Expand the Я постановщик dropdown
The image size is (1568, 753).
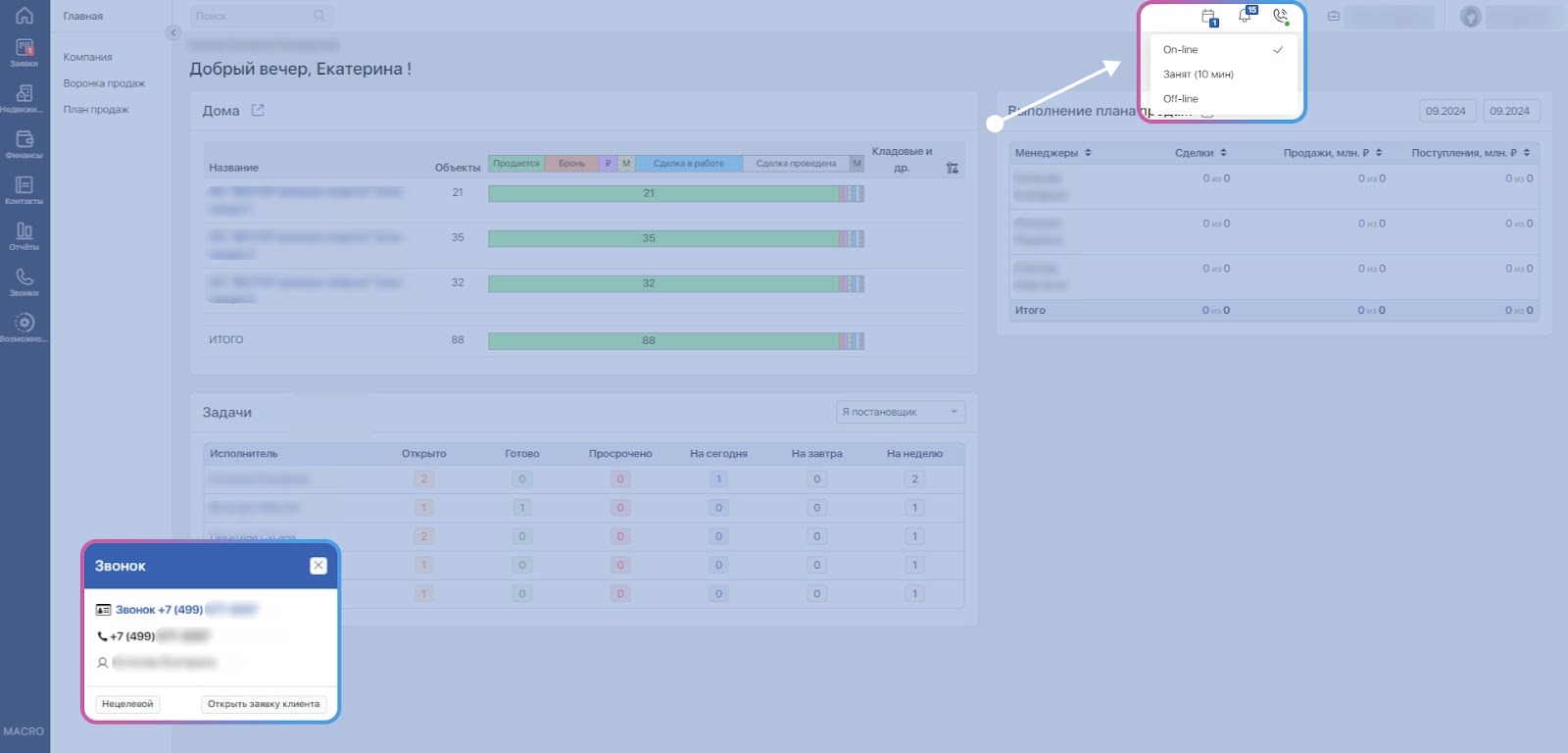click(900, 413)
